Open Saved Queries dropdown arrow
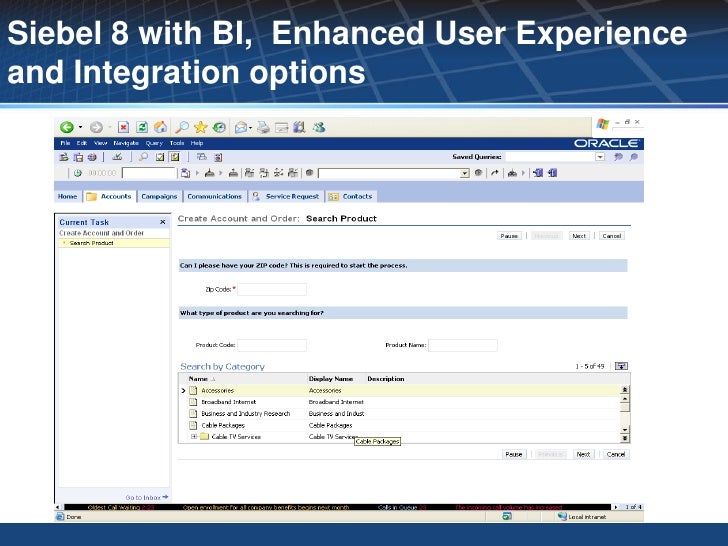 pyautogui.click(x=600, y=157)
